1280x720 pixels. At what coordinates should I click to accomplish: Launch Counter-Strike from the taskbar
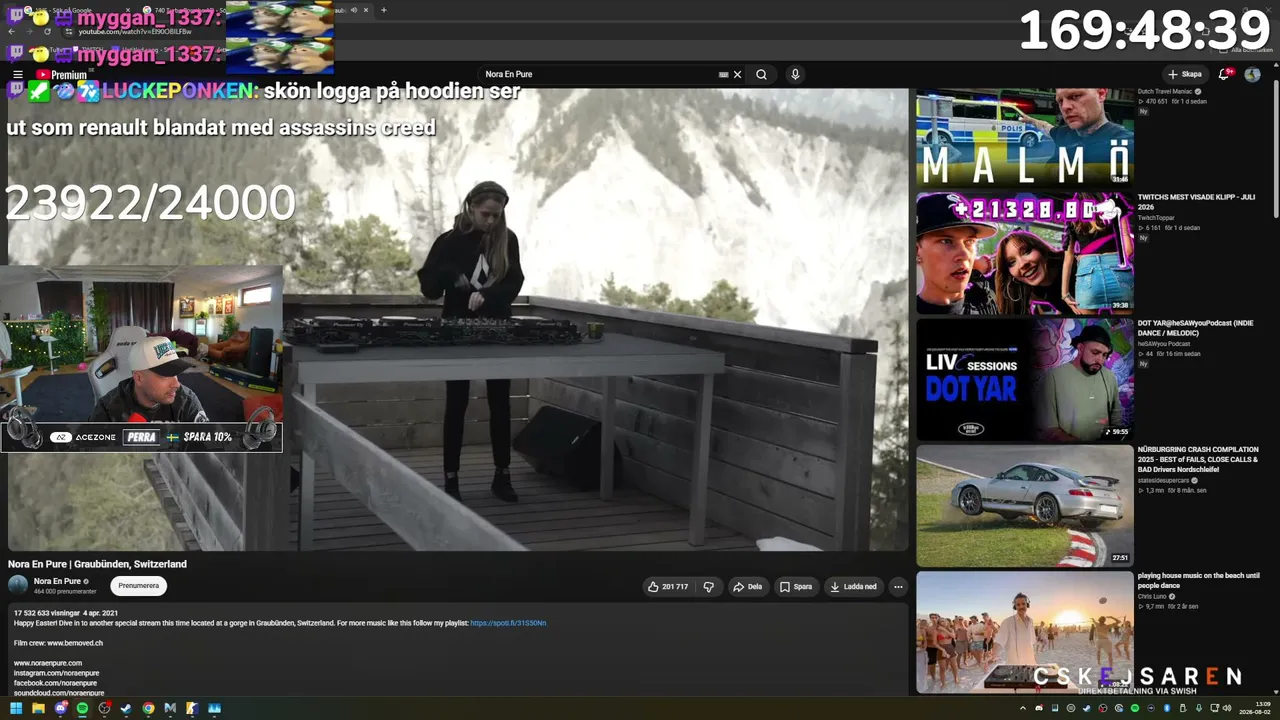pos(192,708)
